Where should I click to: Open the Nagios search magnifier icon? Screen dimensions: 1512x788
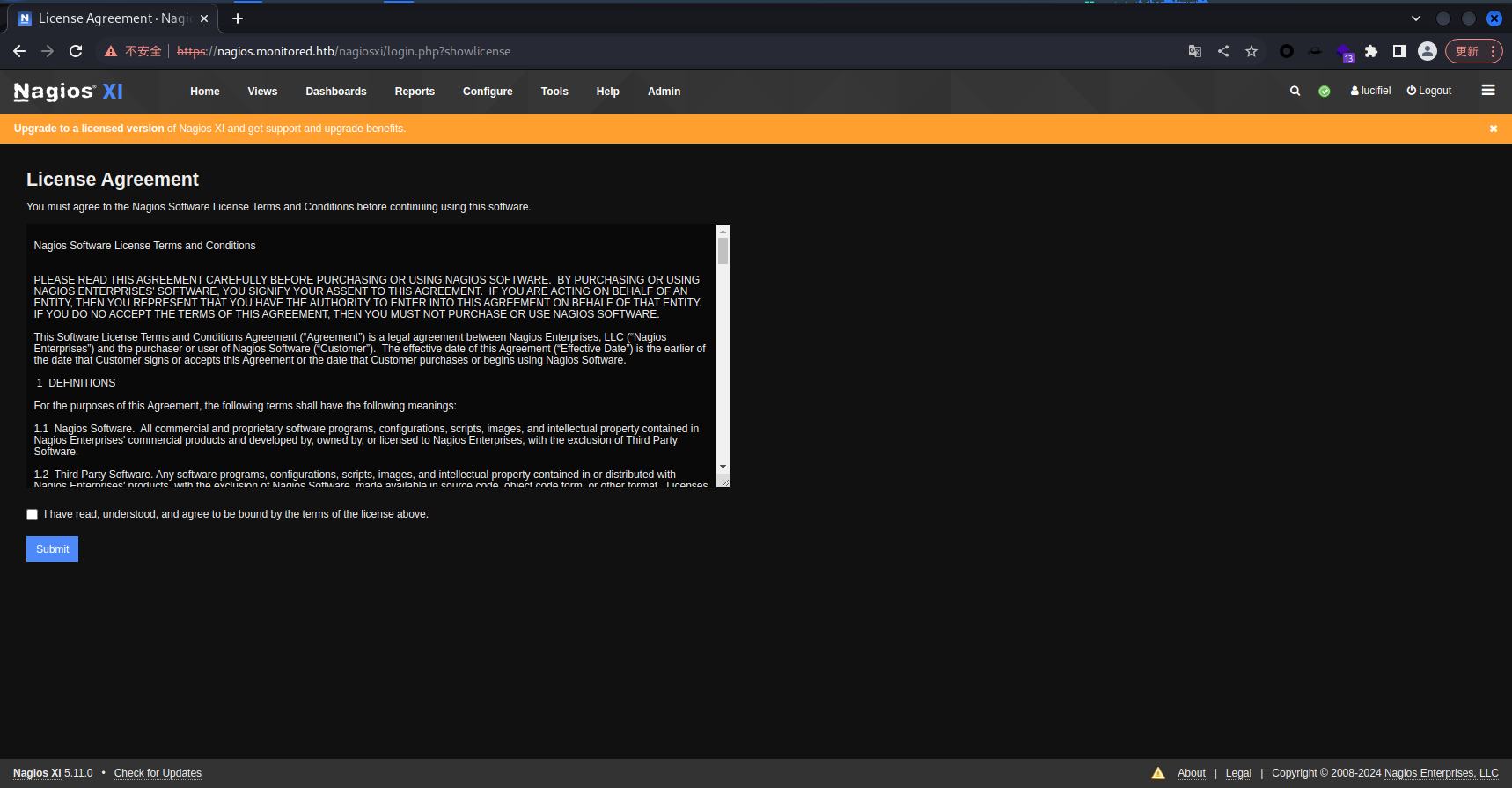tap(1295, 91)
